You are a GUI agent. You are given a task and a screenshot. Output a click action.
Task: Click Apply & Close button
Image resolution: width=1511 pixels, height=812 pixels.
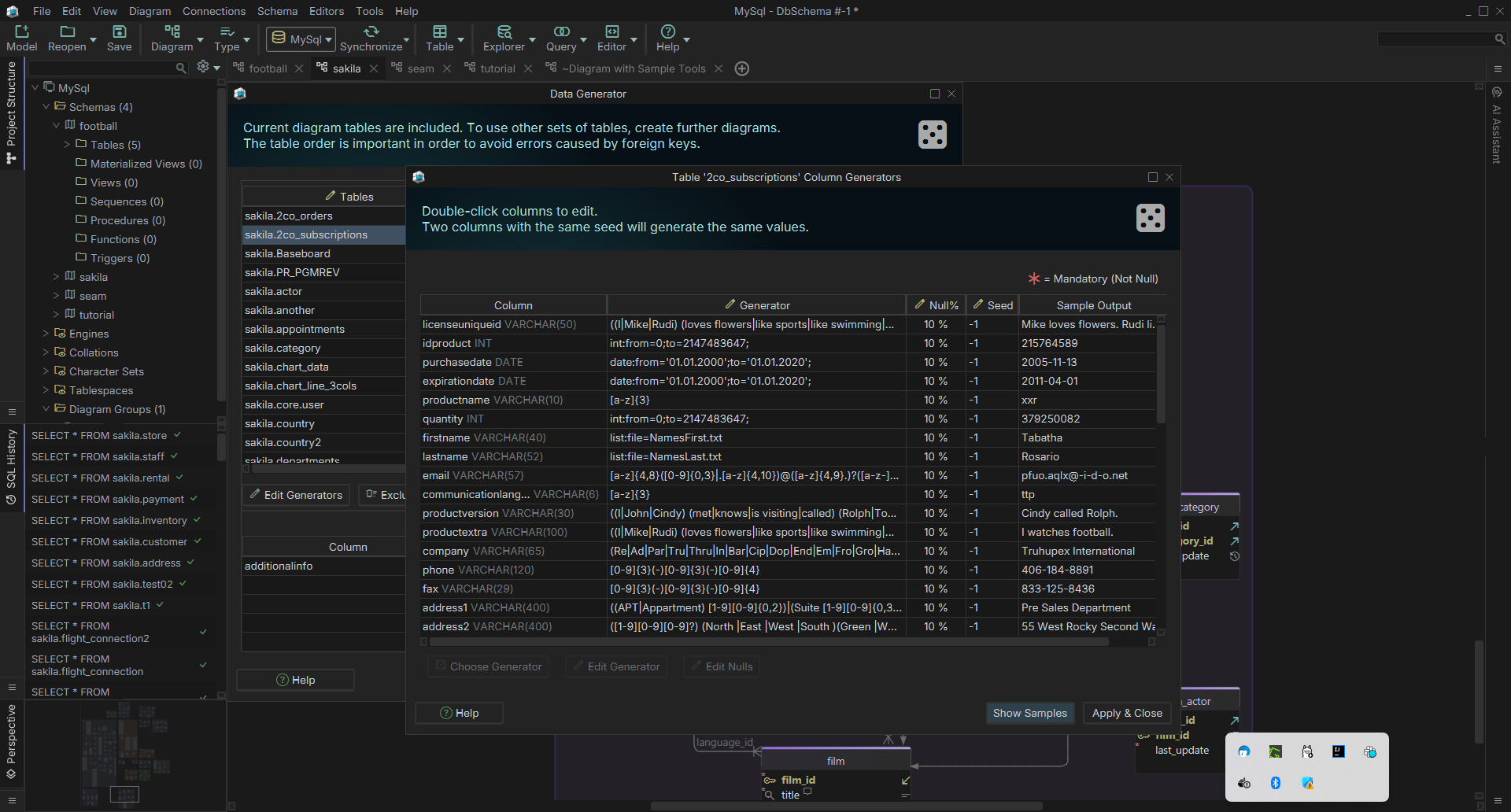point(1126,713)
